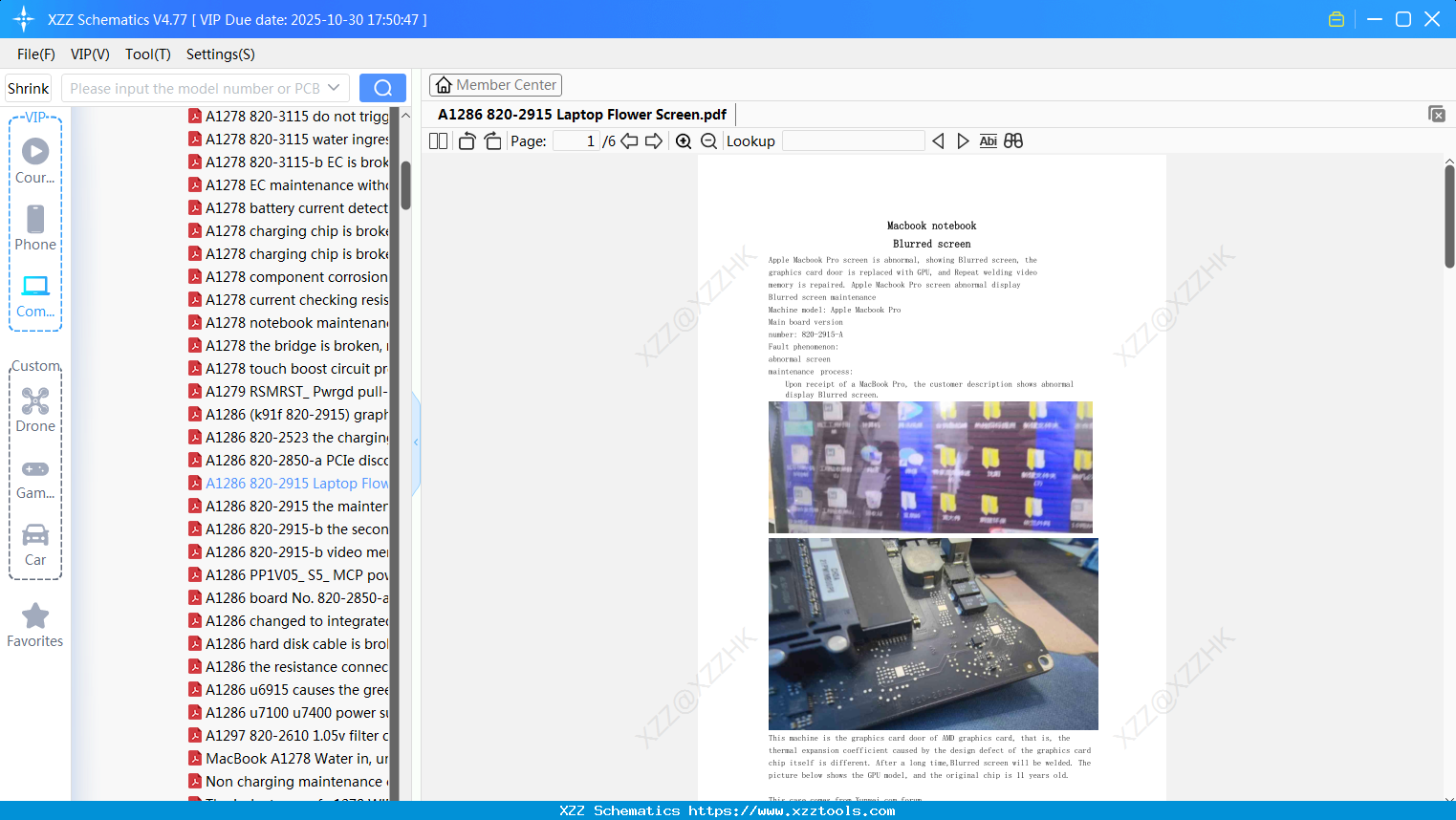This screenshot has height=820, width=1456.
Task: Select A1286 820-2915 Laptop Flower Screen
Action: tap(289, 483)
